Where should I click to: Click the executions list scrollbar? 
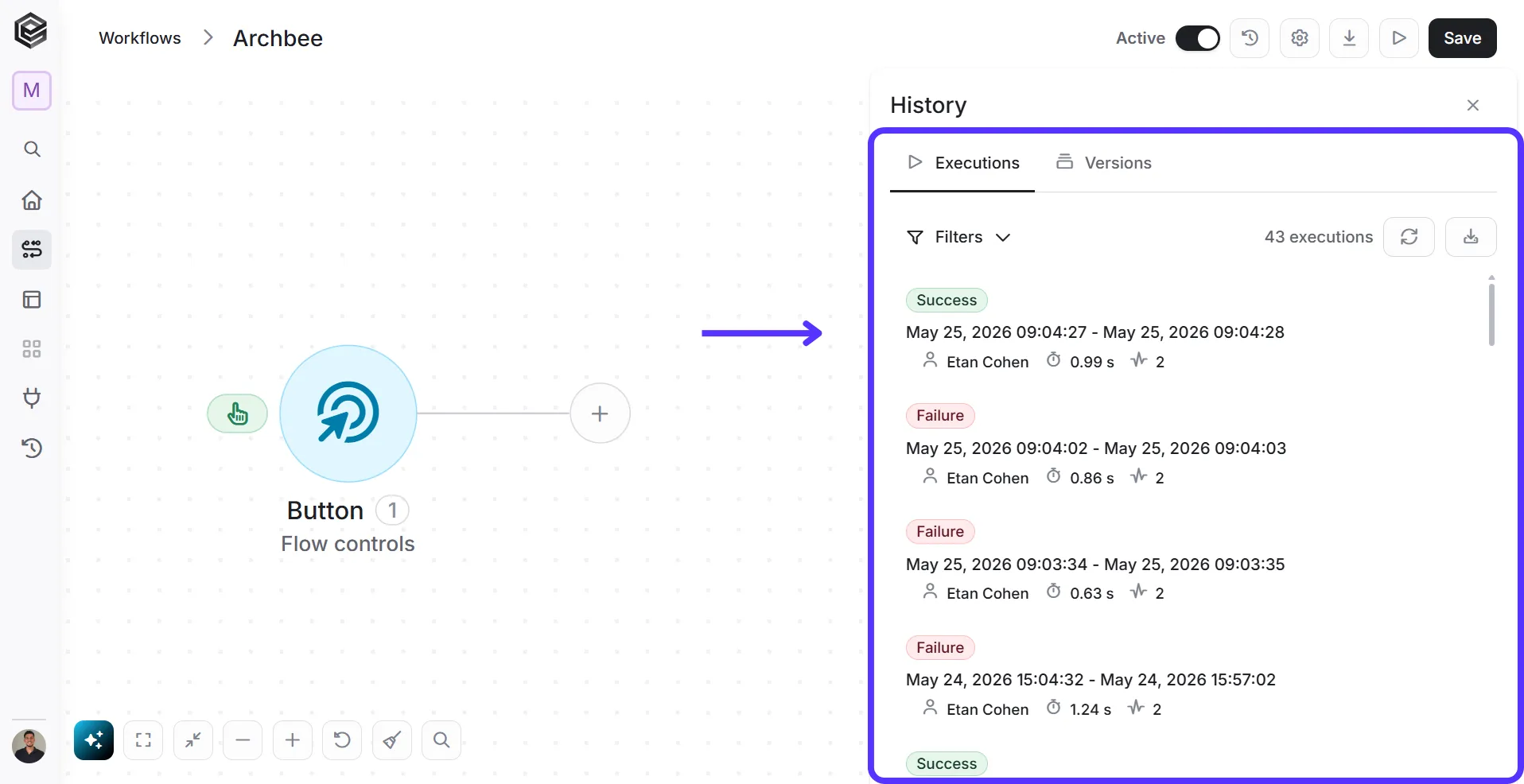click(x=1491, y=315)
